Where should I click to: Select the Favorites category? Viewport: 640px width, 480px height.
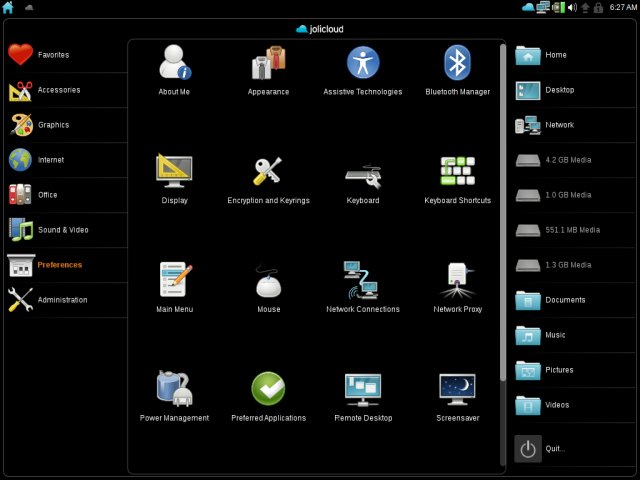54,55
